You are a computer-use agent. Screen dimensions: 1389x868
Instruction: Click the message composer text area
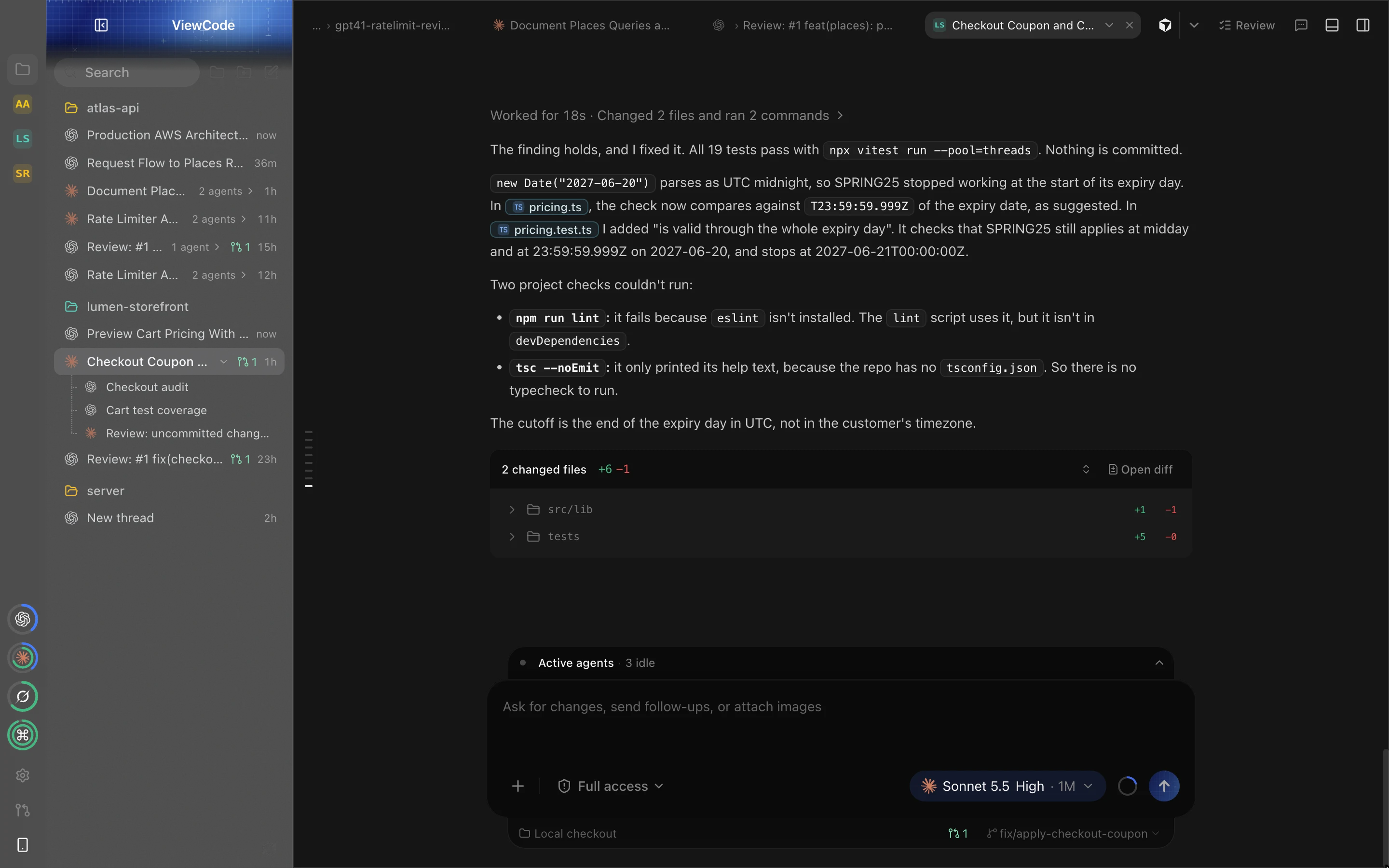[x=840, y=724]
